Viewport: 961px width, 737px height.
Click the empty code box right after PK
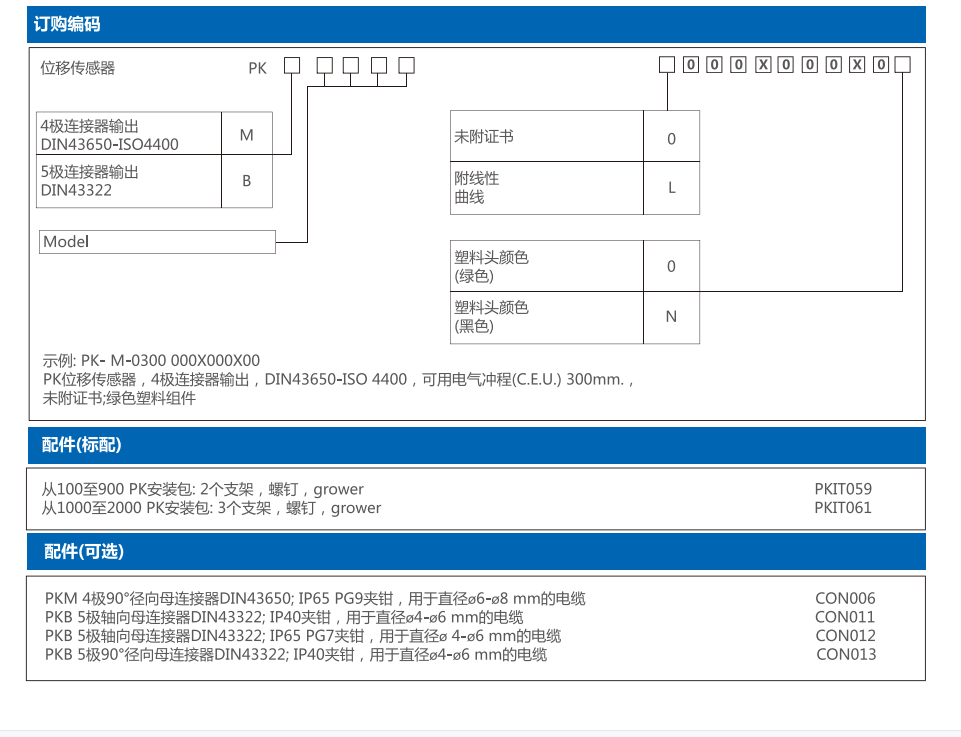pos(292,66)
